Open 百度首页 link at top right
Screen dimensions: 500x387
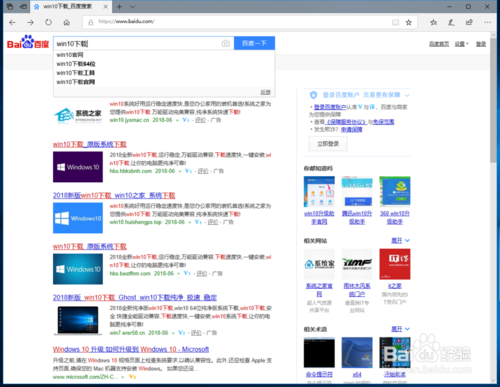click(x=439, y=44)
